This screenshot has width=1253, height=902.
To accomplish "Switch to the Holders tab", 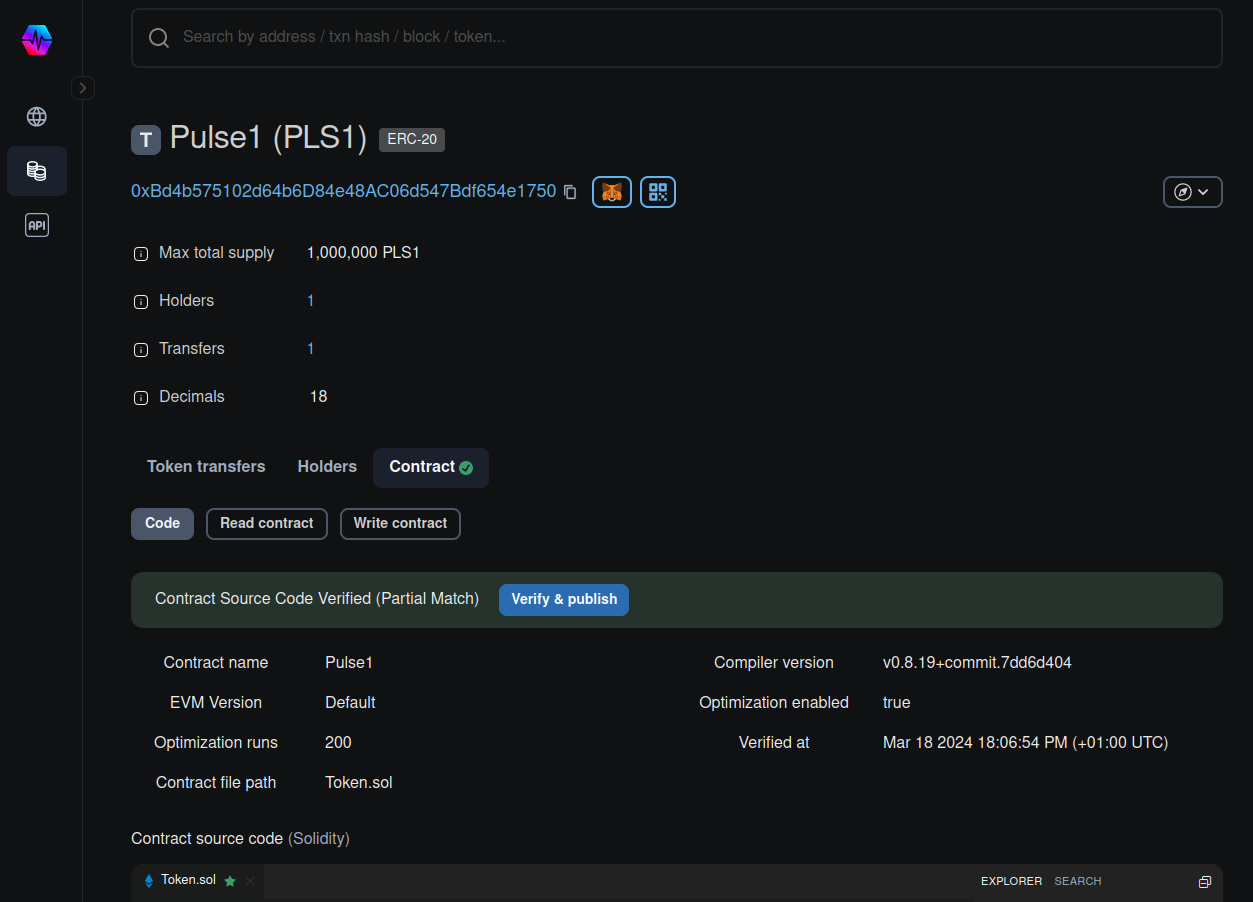I will pos(327,467).
